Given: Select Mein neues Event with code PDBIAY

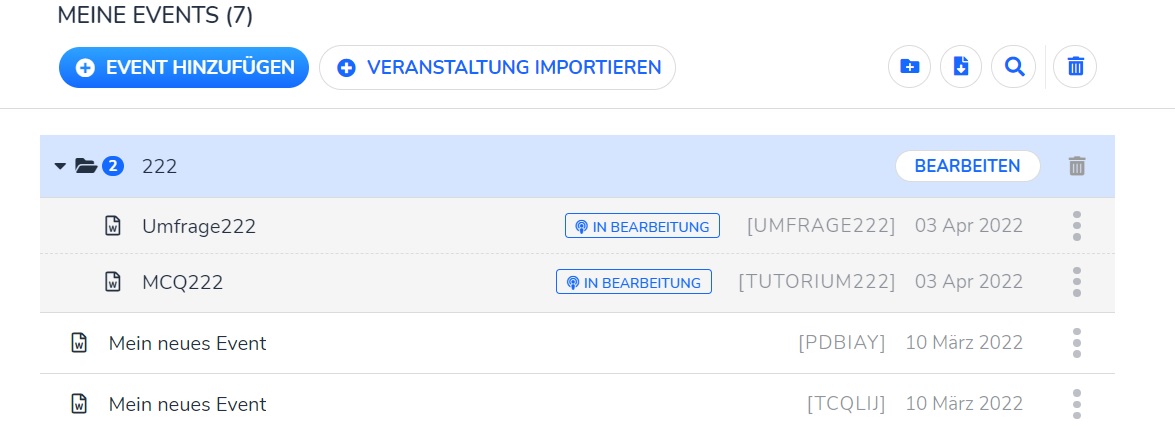Looking at the screenshot, I should pos(187,343).
